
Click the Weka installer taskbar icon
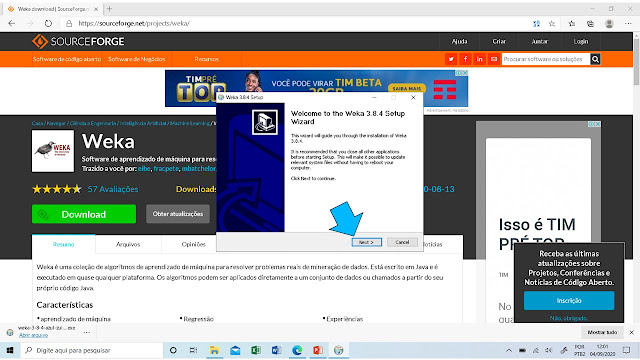338,350
